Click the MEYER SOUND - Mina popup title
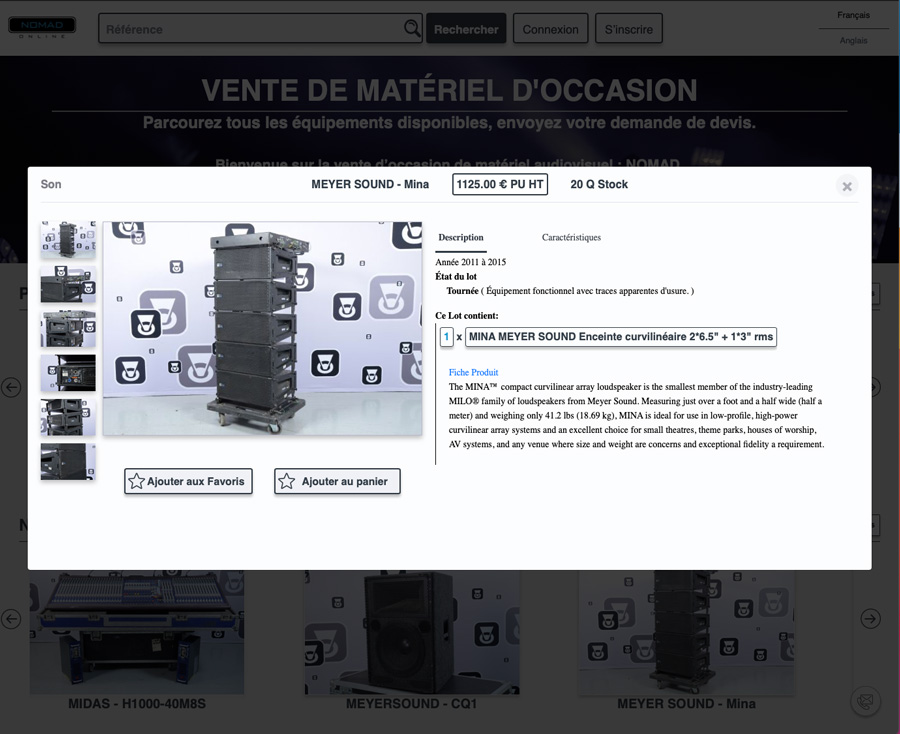This screenshot has height=734, width=900. point(370,184)
